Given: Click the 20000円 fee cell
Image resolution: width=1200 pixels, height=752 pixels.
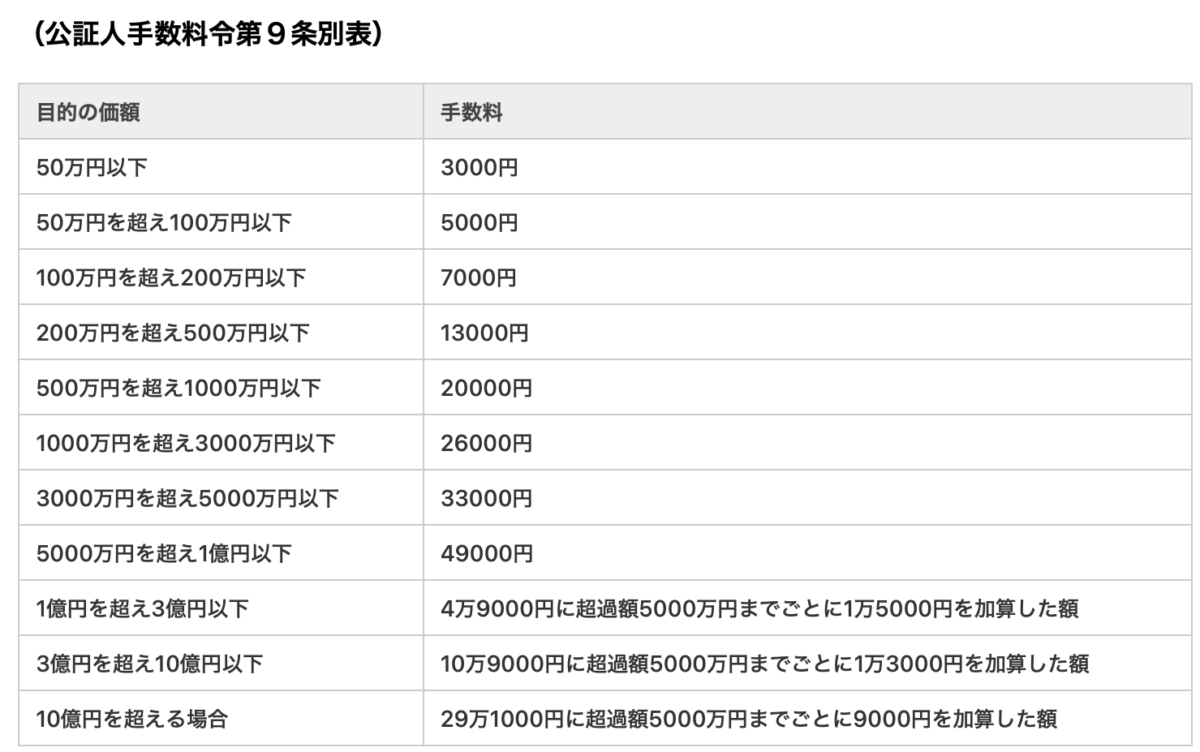Looking at the screenshot, I should point(486,387).
